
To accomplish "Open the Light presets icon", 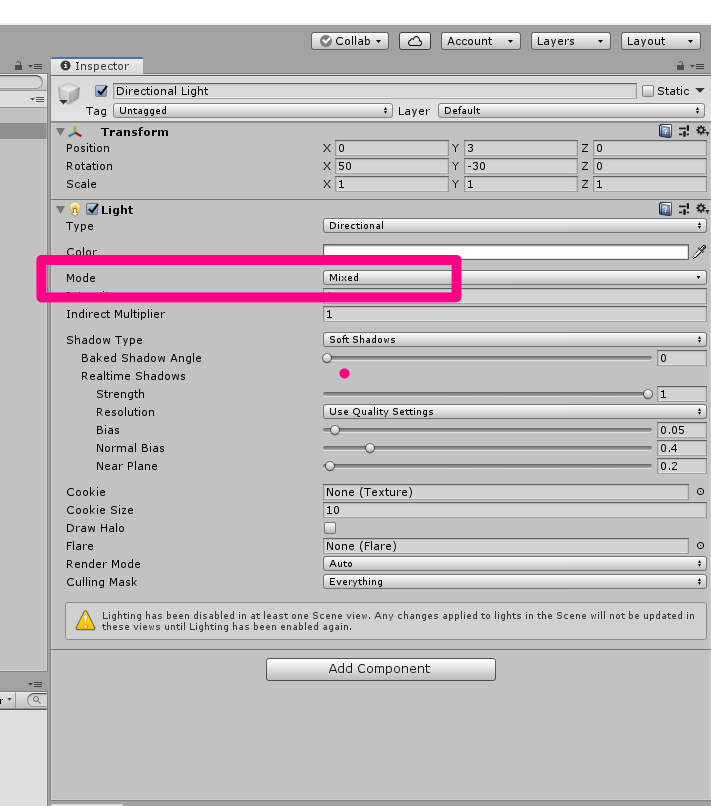I will click(684, 209).
